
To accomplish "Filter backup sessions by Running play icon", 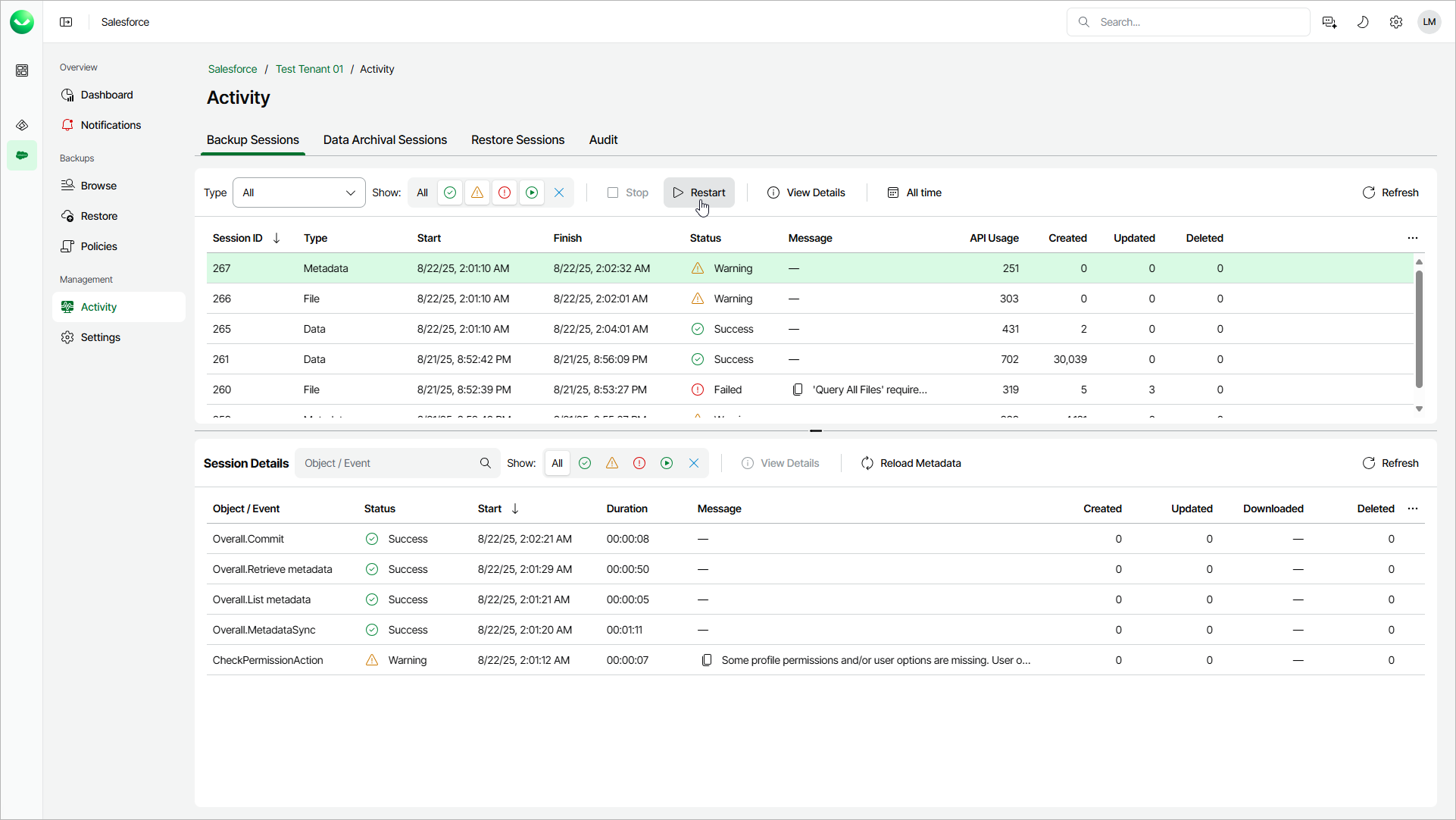I will pyautogui.click(x=532, y=192).
